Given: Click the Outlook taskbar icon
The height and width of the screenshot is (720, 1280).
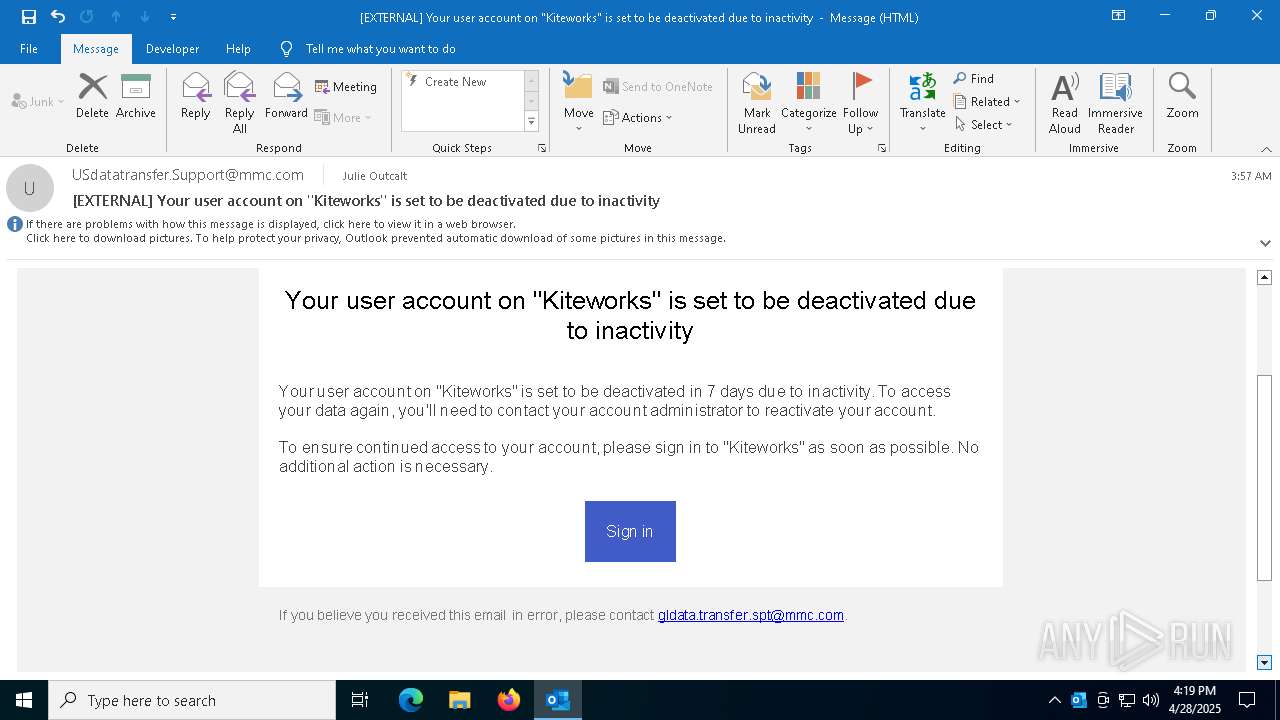Looking at the screenshot, I should [x=558, y=700].
